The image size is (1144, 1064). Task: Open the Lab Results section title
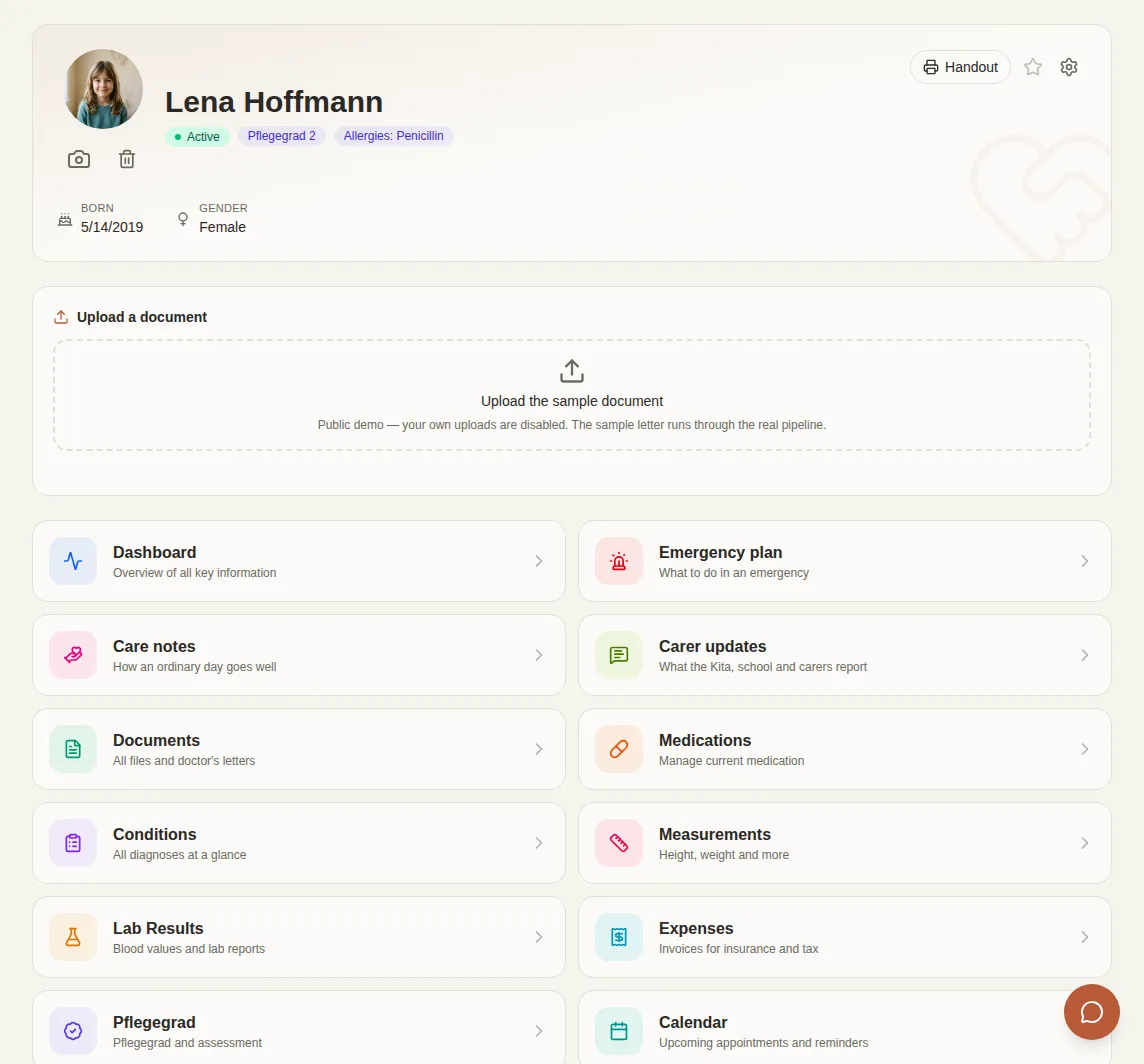(158, 928)
